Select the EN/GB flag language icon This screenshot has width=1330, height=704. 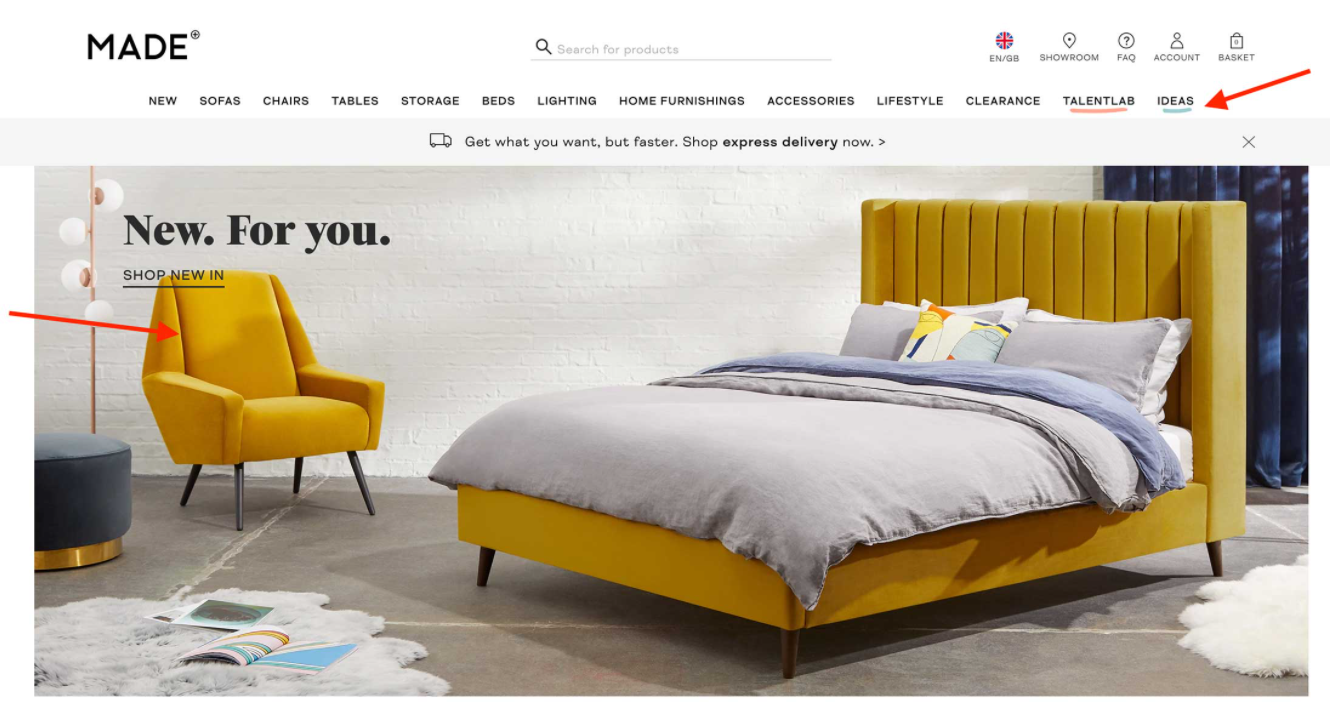[x=1004, y=41]
